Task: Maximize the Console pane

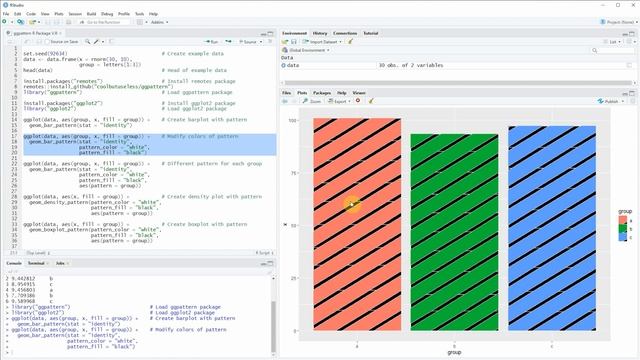Action: (271, 263)
